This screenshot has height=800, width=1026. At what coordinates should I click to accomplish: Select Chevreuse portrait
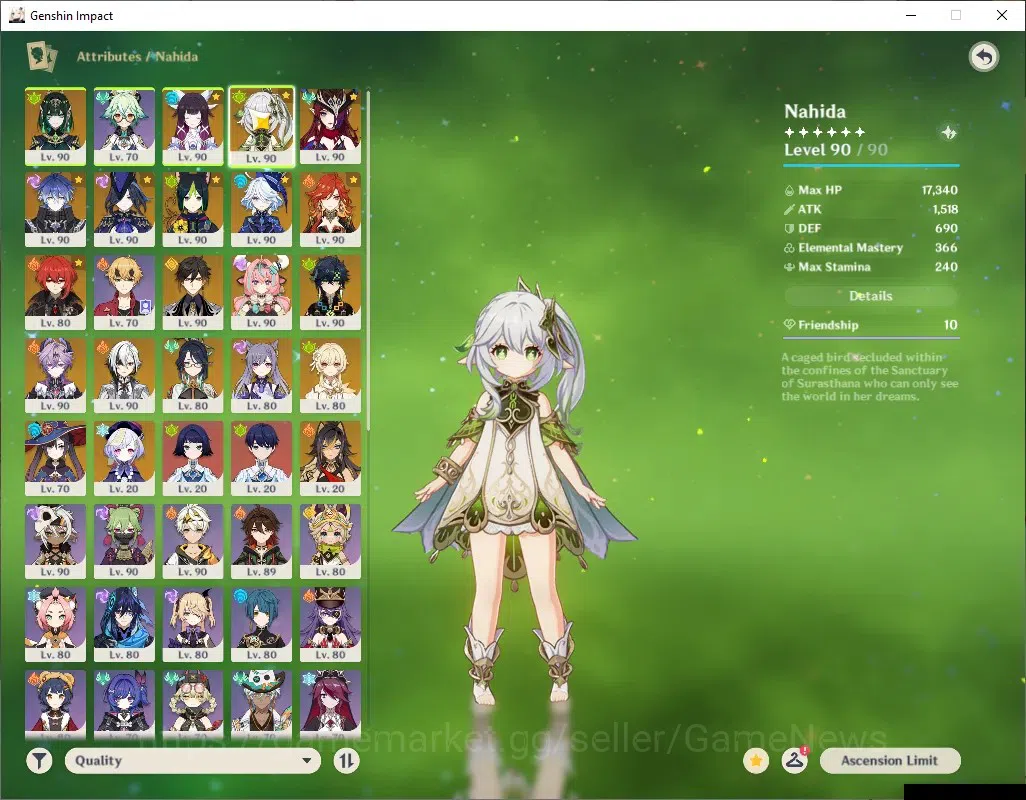tap(330, 625)
